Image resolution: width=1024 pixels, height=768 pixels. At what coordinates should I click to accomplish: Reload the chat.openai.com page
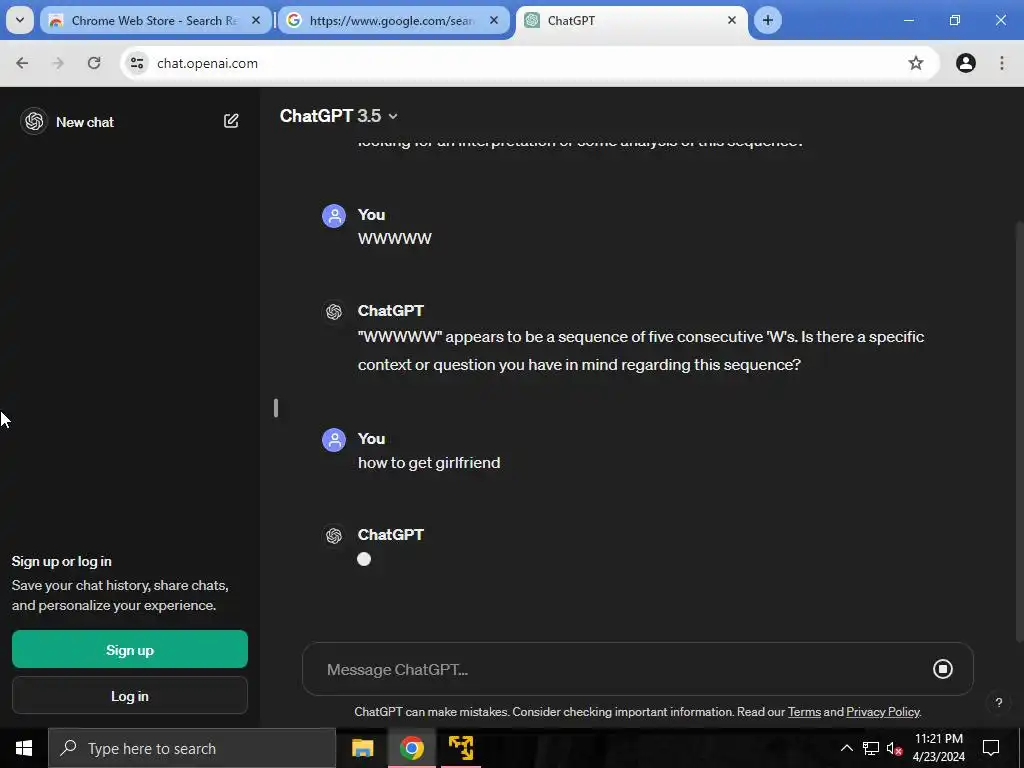94,63
